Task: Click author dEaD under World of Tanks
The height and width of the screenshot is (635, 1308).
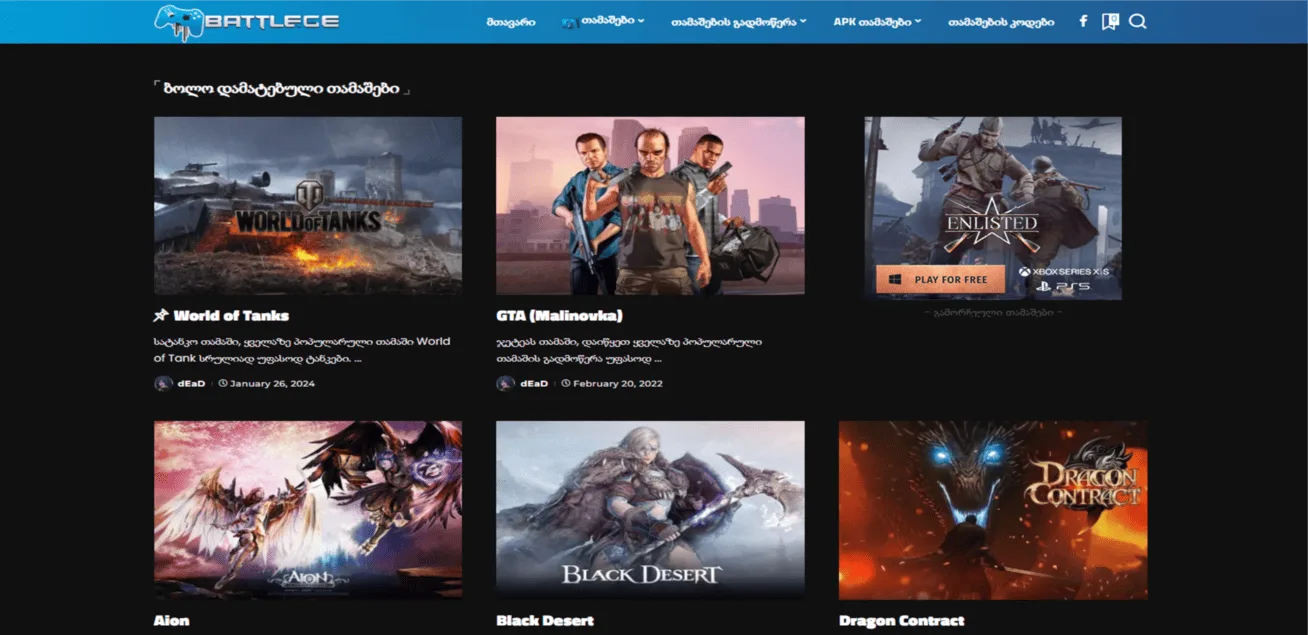Action: pyautogui.click(x=192, y=384)
